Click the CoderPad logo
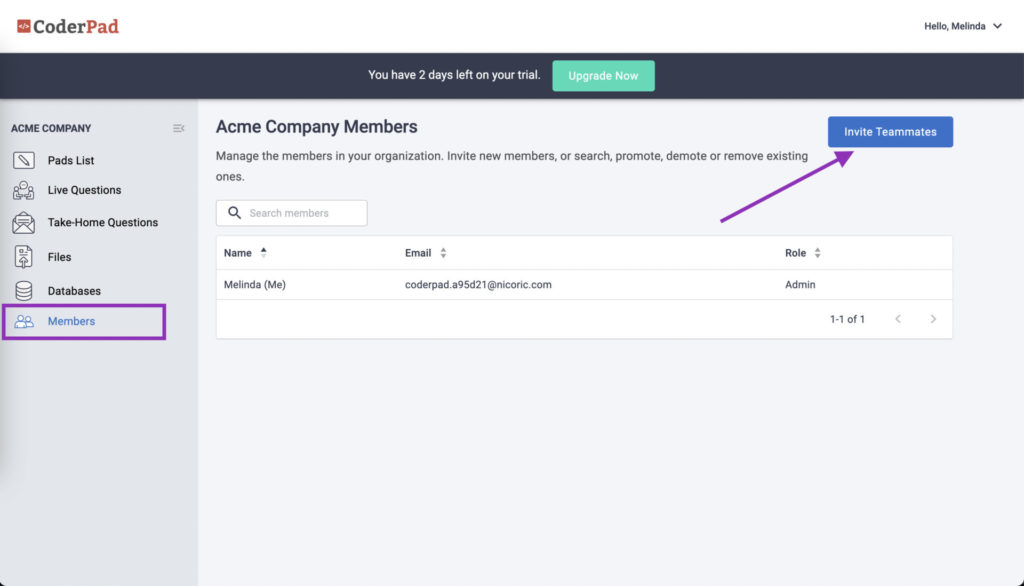 point(68,26)
